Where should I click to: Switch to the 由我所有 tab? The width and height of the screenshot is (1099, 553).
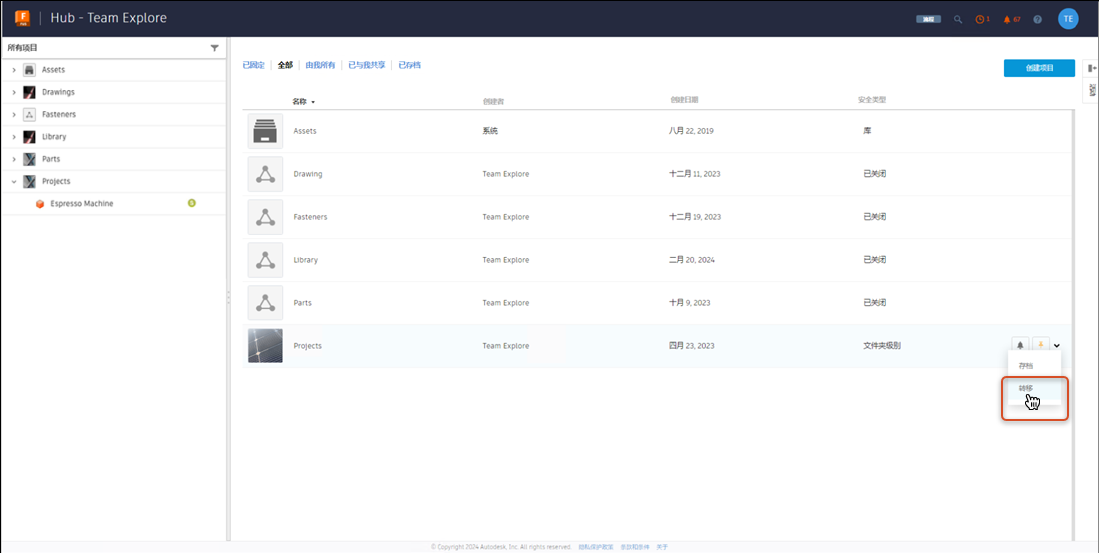[x=320, y=65]
